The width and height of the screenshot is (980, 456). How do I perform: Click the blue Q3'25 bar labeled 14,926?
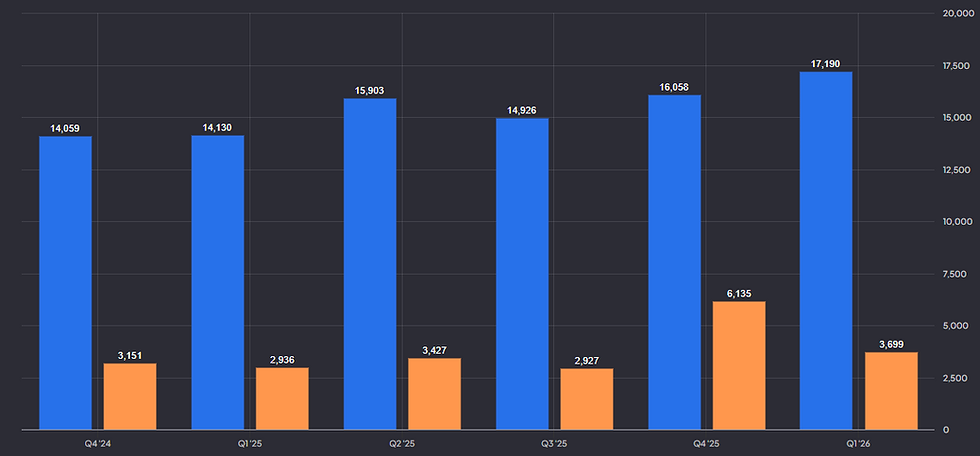(522, 274)
